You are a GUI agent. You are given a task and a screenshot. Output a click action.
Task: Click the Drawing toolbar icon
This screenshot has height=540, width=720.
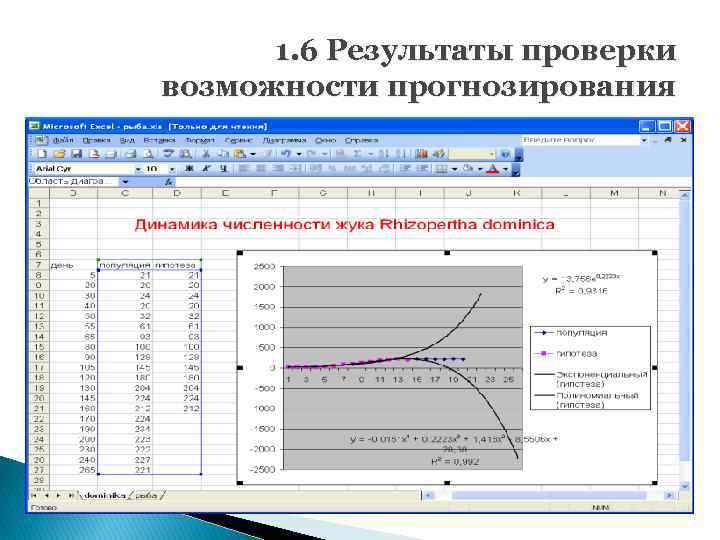(x=439, y=154)
